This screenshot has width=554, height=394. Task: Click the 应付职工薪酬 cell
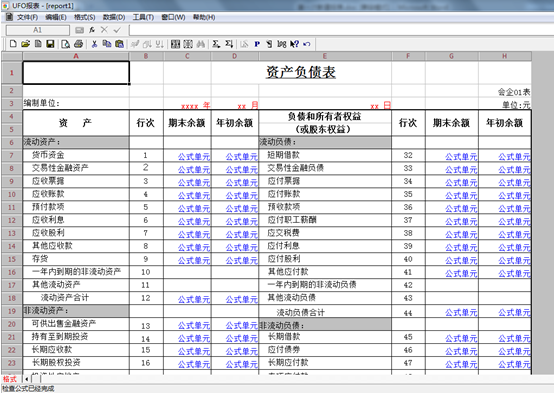[325, 220]
